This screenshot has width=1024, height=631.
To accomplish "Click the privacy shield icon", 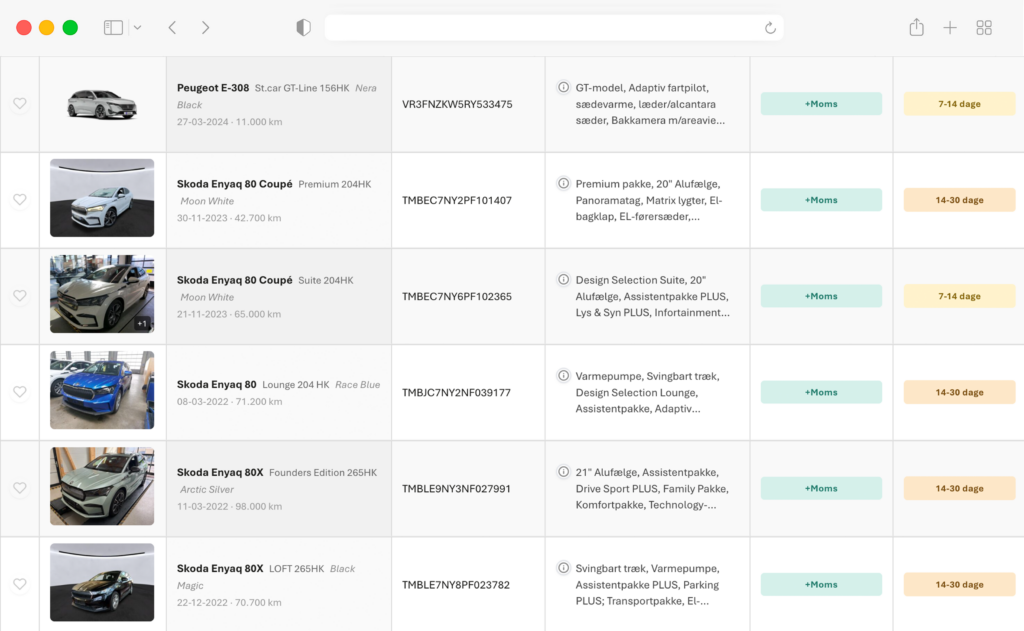I will [x=304, y=28].
